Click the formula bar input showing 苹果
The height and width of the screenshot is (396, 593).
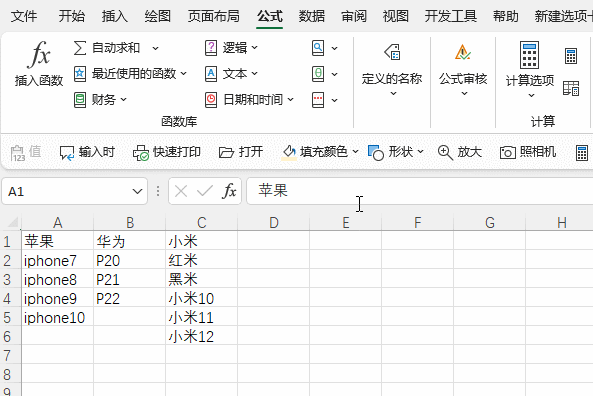(x=420, y=191)
